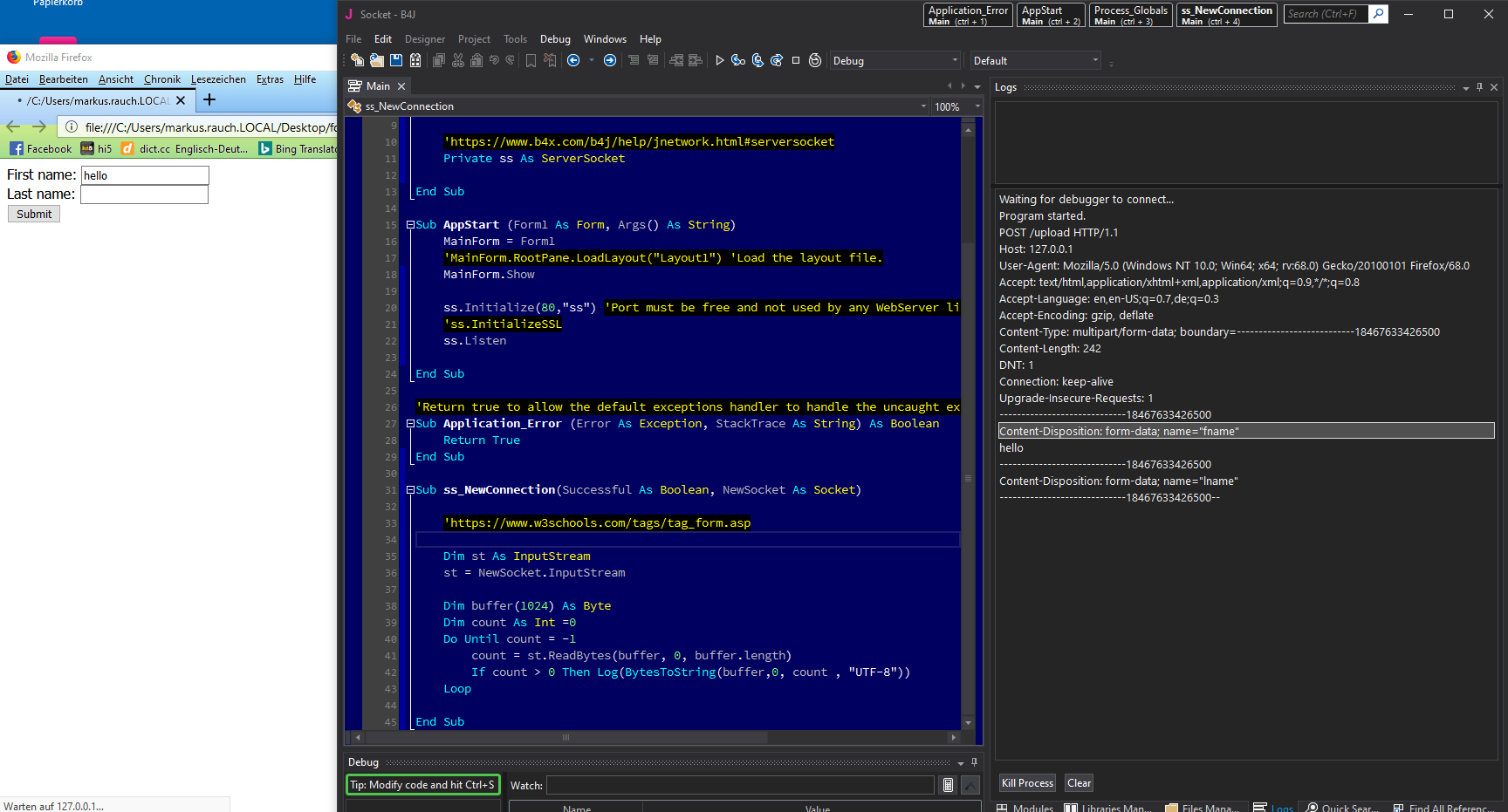Image resolution: width=1508 pixels, height=812 pixels.
Task: Click the Save icon in the toolbar
Action: point(396,60)
